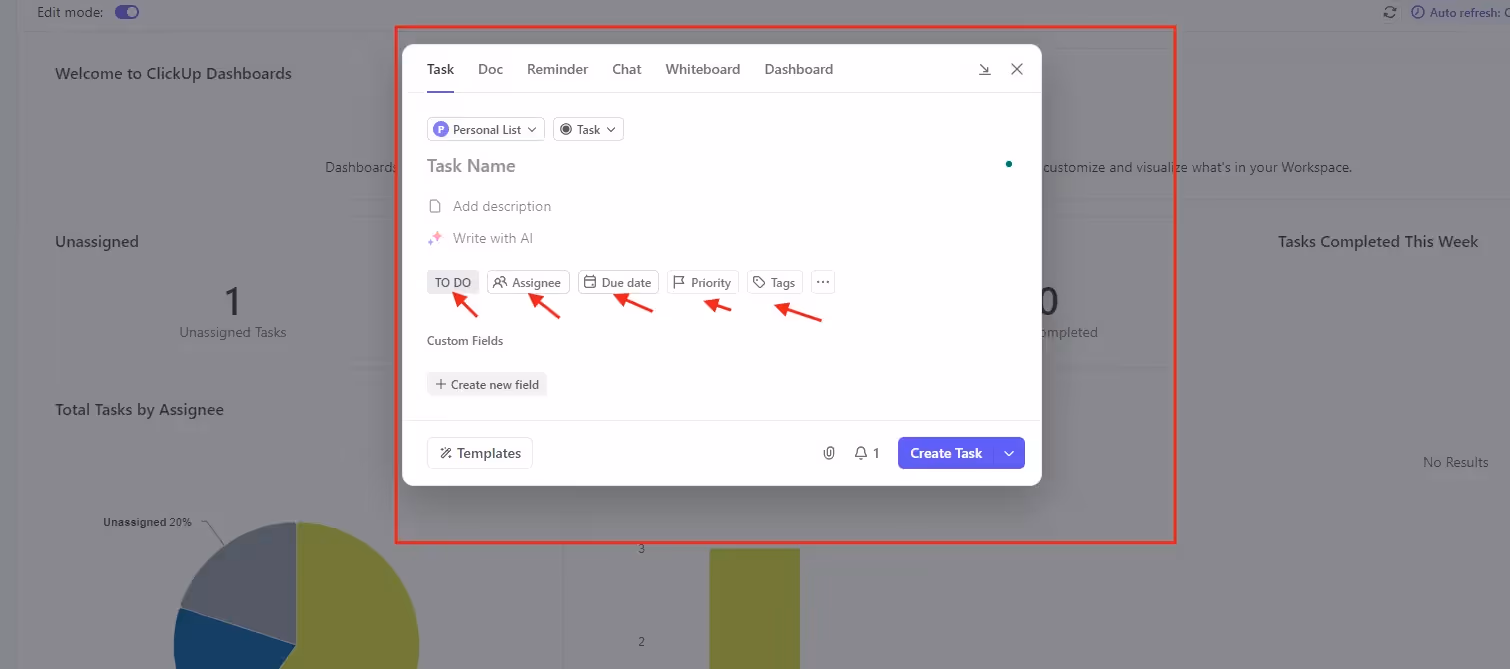Switch to the Dashboard tab
The height and width of the screenshot is (669, 1510).
pos(798,69)
